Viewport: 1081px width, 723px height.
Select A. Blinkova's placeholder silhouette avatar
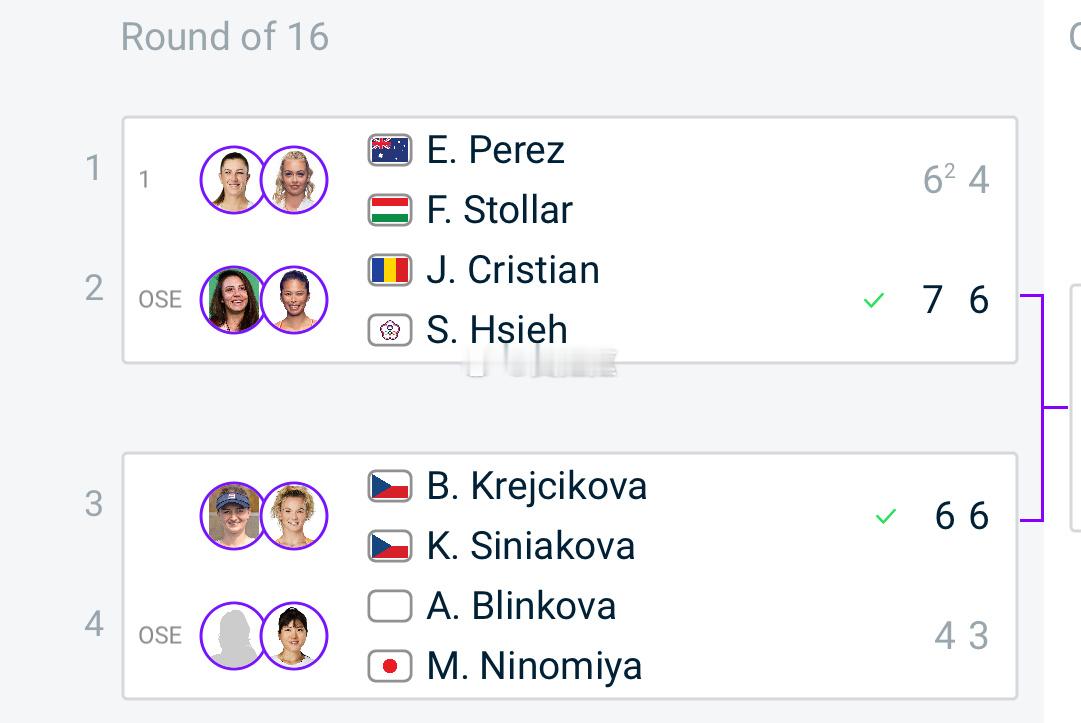(x=233, y=635)
